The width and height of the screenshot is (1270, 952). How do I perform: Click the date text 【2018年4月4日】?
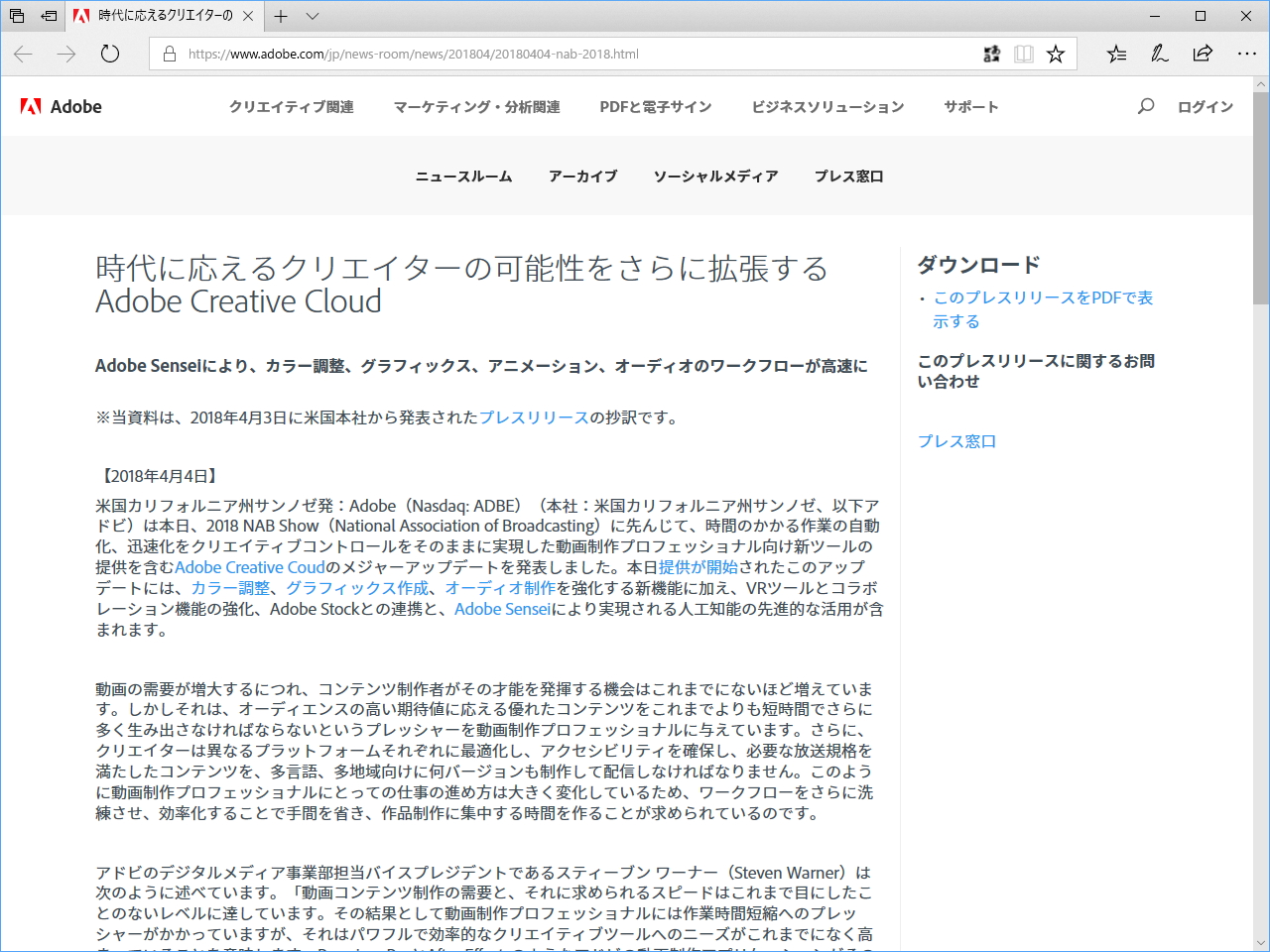[x=159, y=476]
